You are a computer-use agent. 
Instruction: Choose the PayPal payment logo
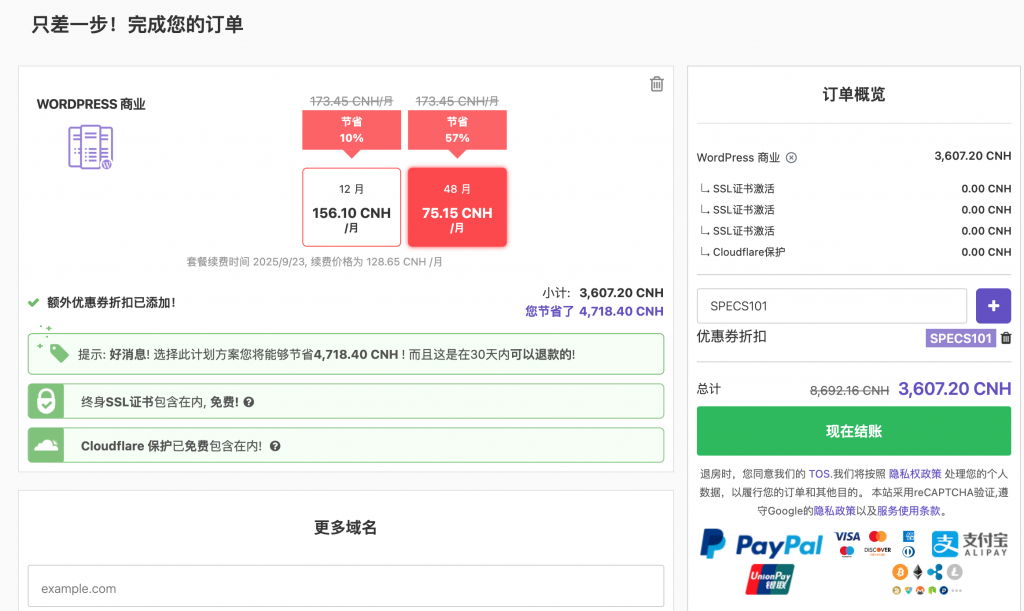[x=761, y=544]
